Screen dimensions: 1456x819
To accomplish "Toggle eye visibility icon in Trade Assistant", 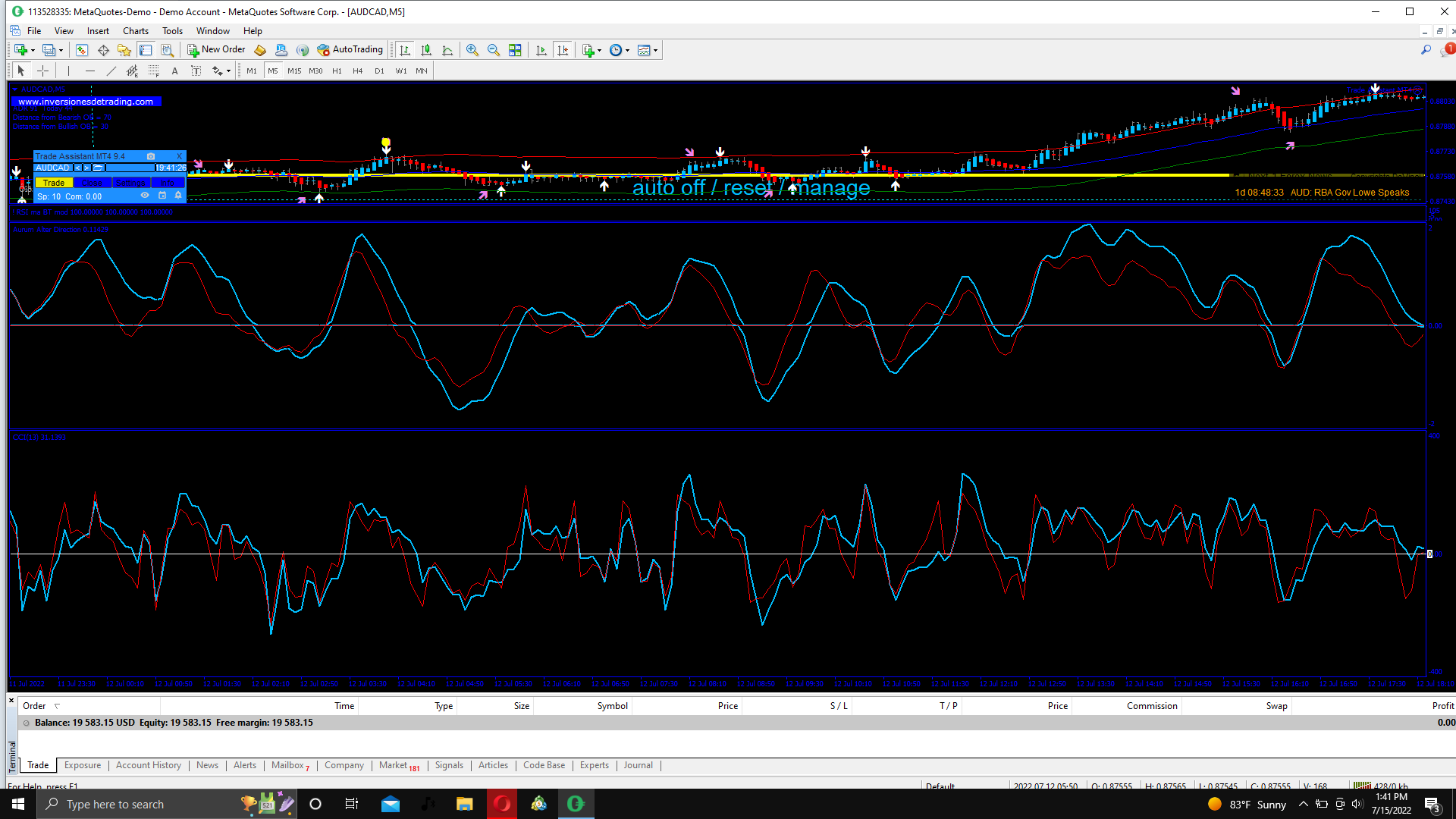I will 145,196.
